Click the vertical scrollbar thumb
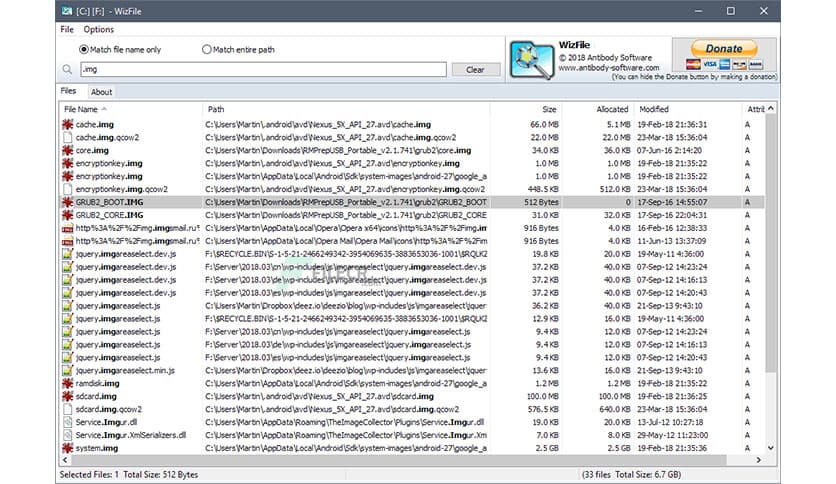The height and width of the screenshot is (484, 836). [x=770, y=243]
